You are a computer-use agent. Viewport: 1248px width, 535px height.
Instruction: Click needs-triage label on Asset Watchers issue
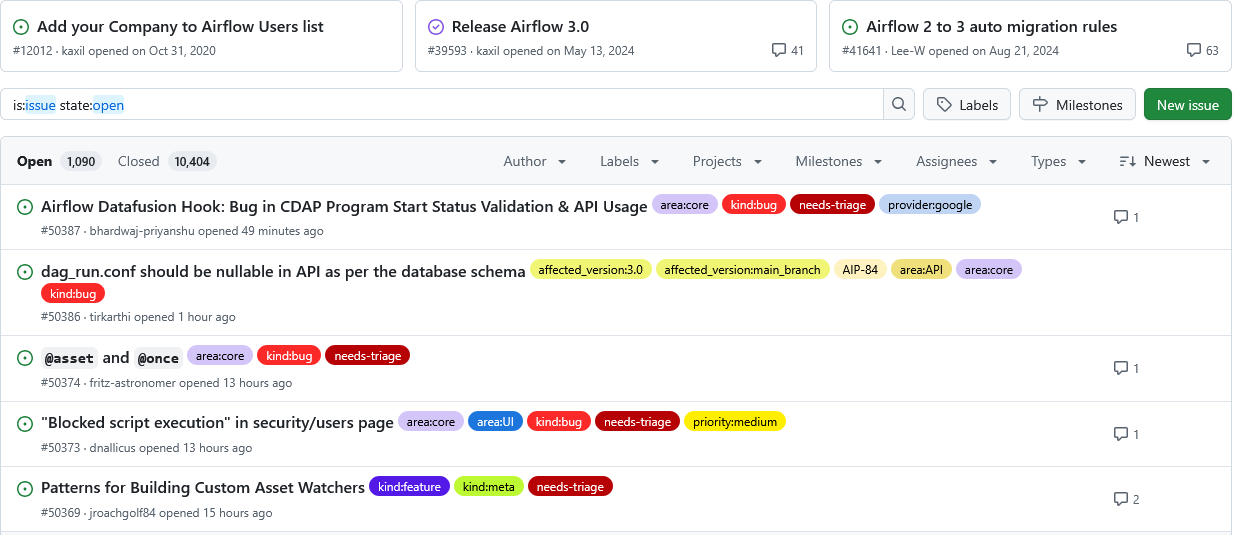point(570,487)
